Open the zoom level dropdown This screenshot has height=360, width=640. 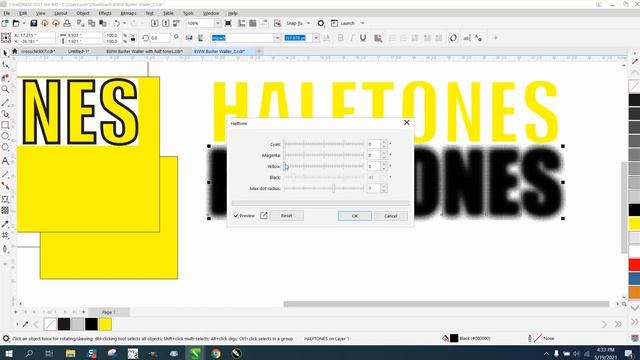click(218, 23)
